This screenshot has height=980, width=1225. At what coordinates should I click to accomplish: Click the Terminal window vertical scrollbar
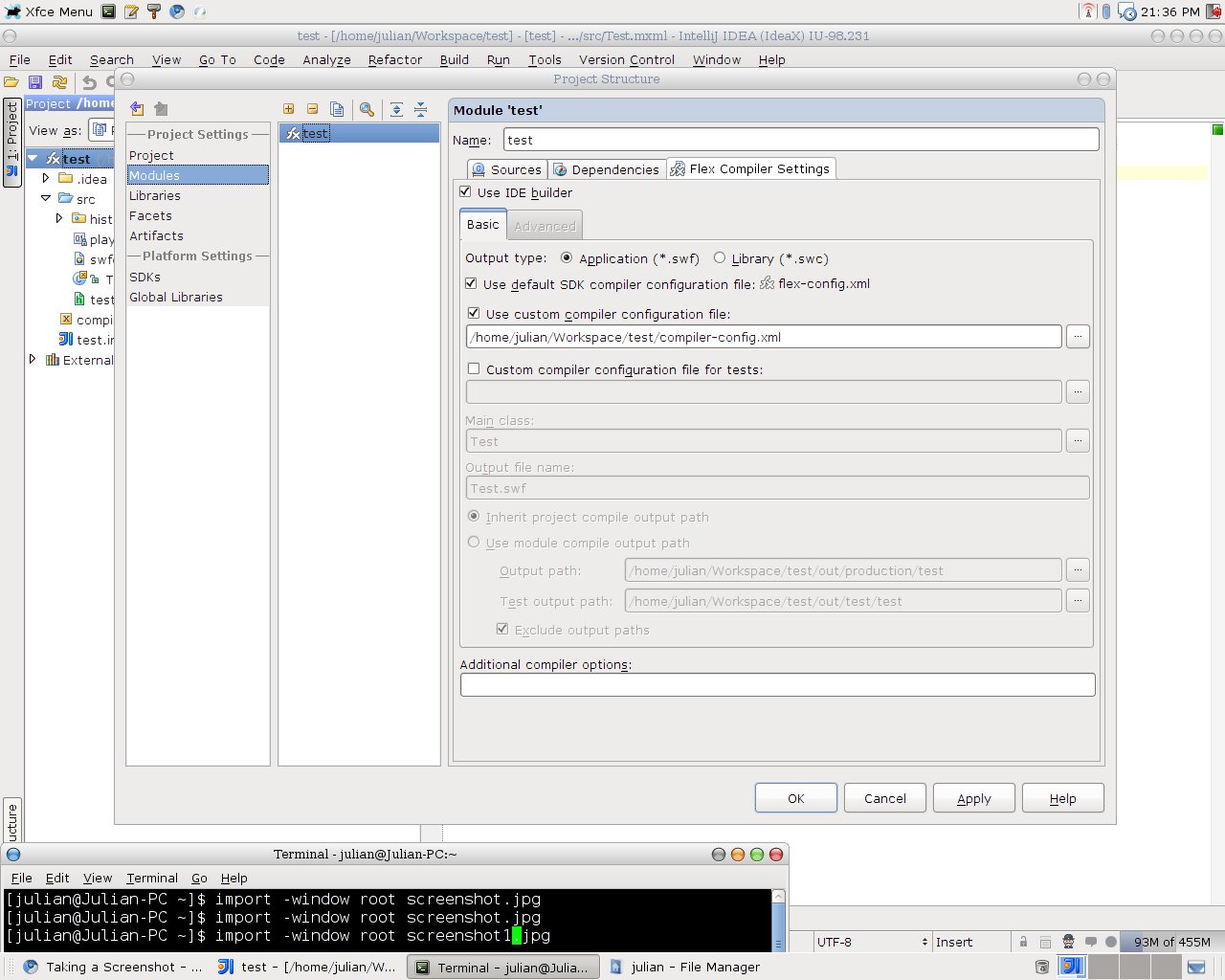pos(779,921)
